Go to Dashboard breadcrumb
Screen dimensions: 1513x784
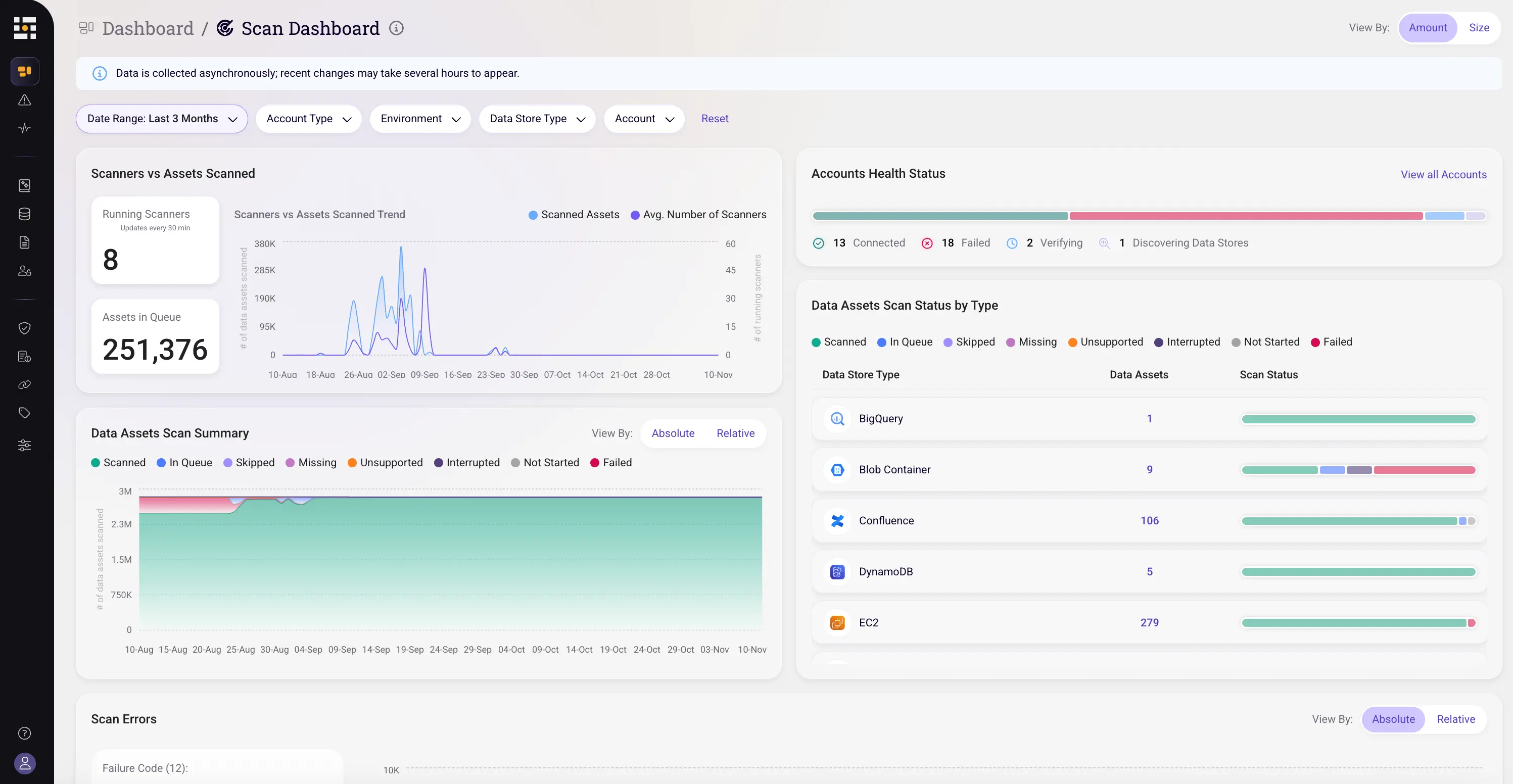pyautogui.click(x=148, y=28)
